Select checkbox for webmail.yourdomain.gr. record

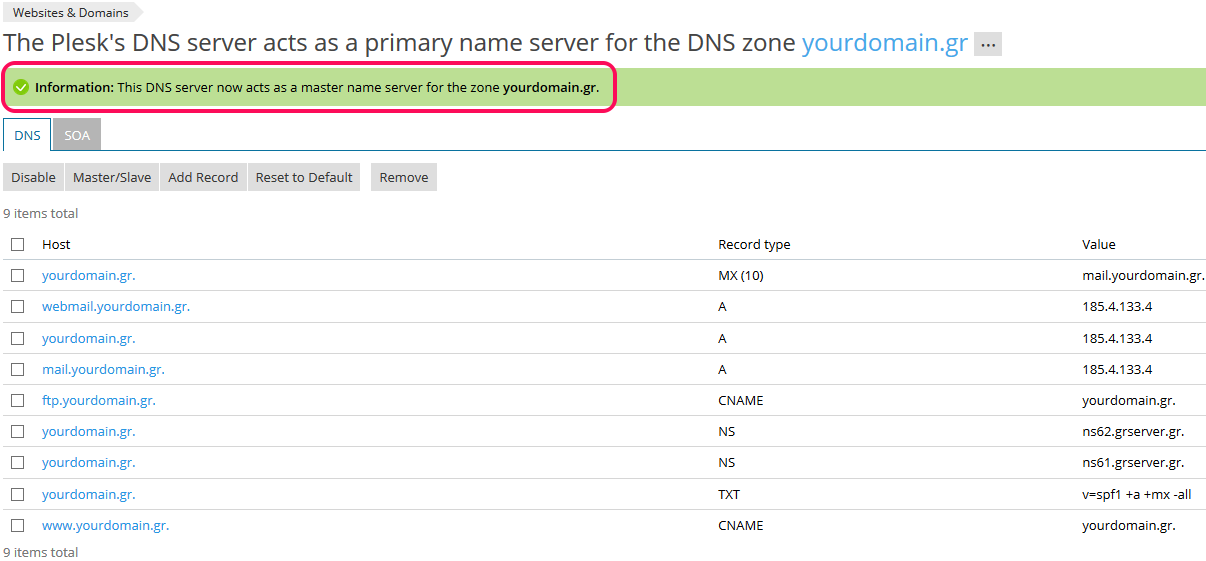[x=18, y=307]
